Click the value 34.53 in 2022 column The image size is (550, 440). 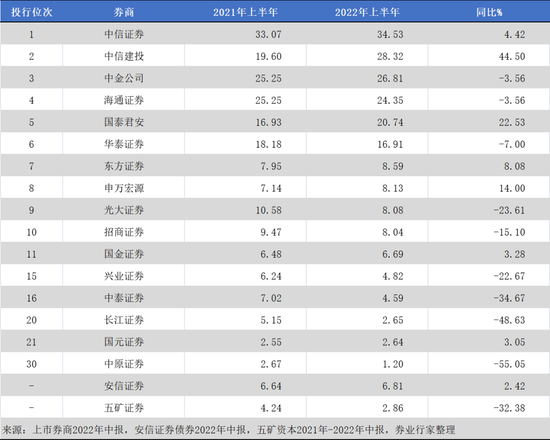pos(390,34)
